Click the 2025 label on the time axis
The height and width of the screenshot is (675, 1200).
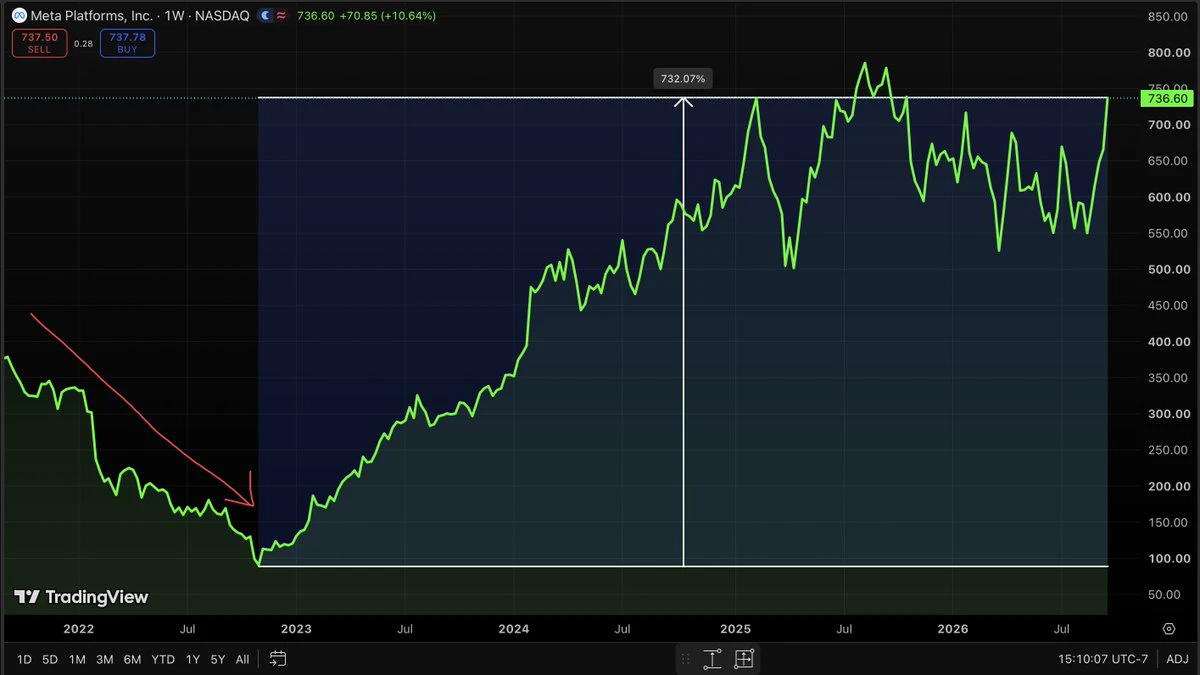click(x=735, y=629)
